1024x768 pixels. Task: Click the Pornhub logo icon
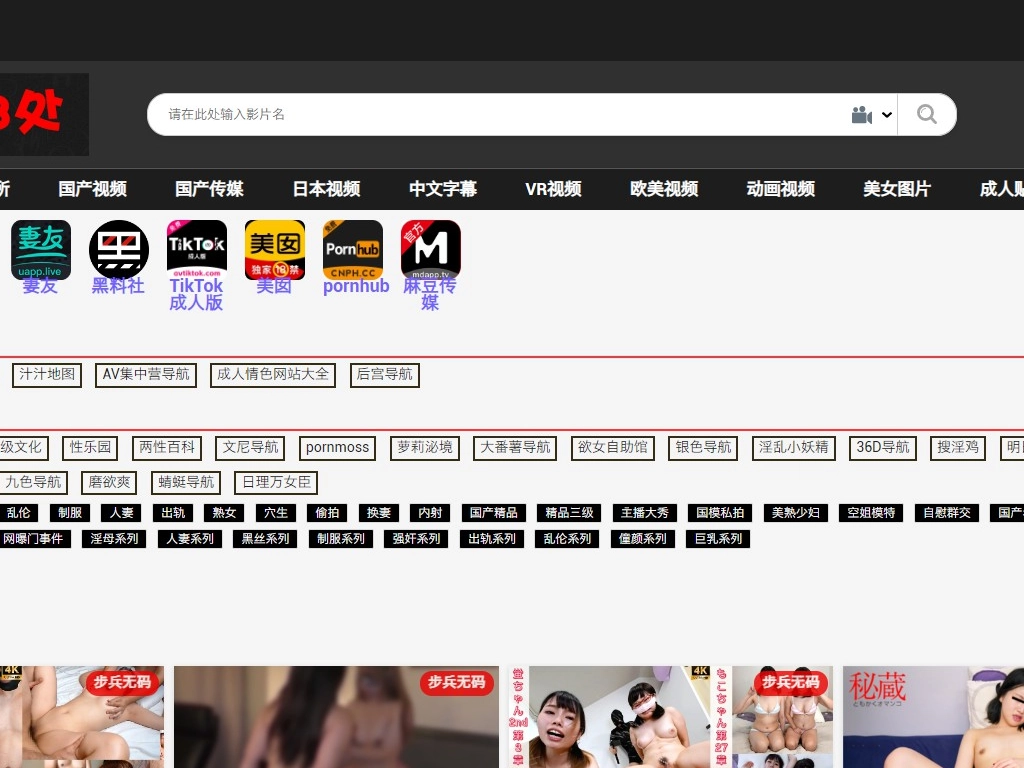click(x=353, y=250)
